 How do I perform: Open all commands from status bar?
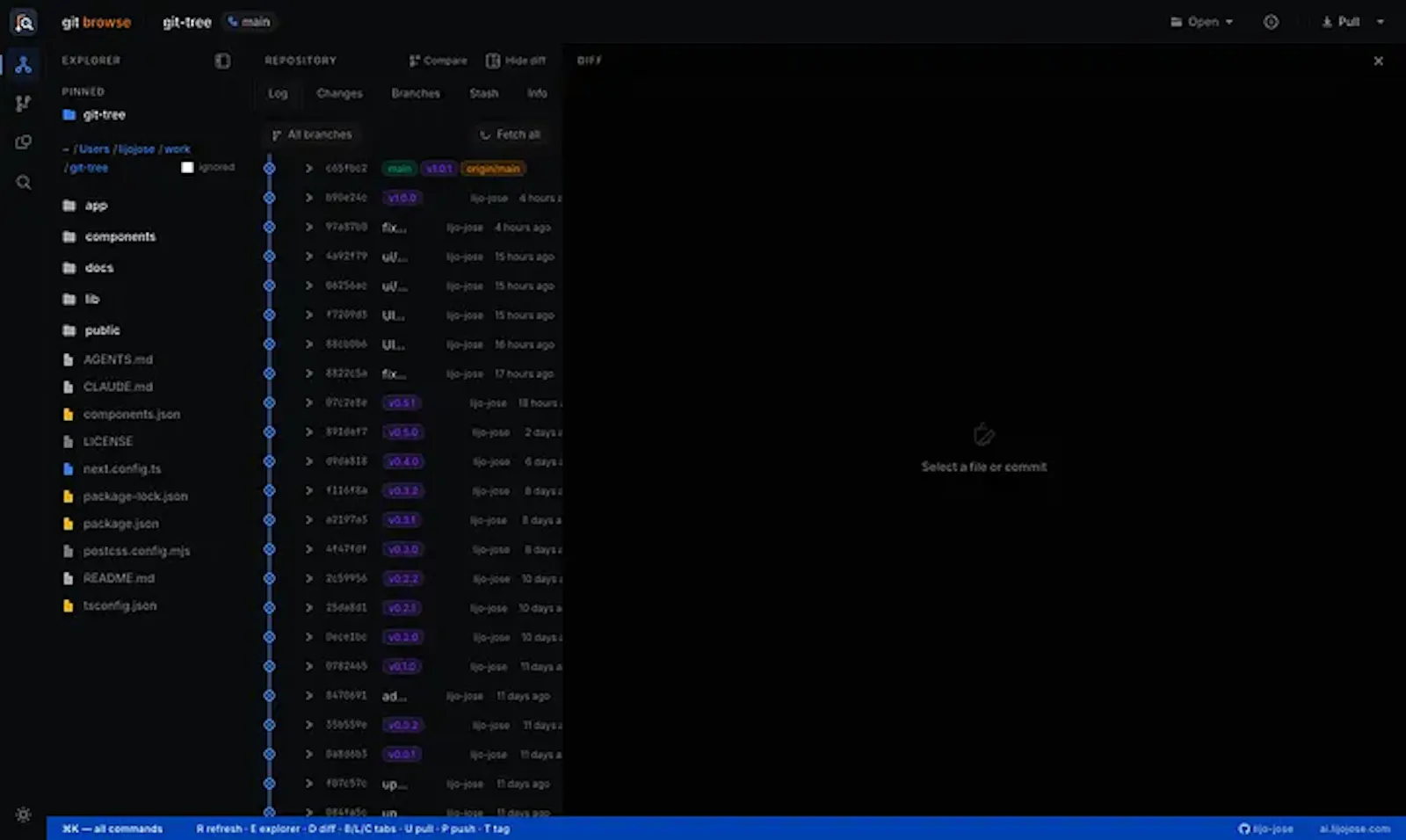112,829
